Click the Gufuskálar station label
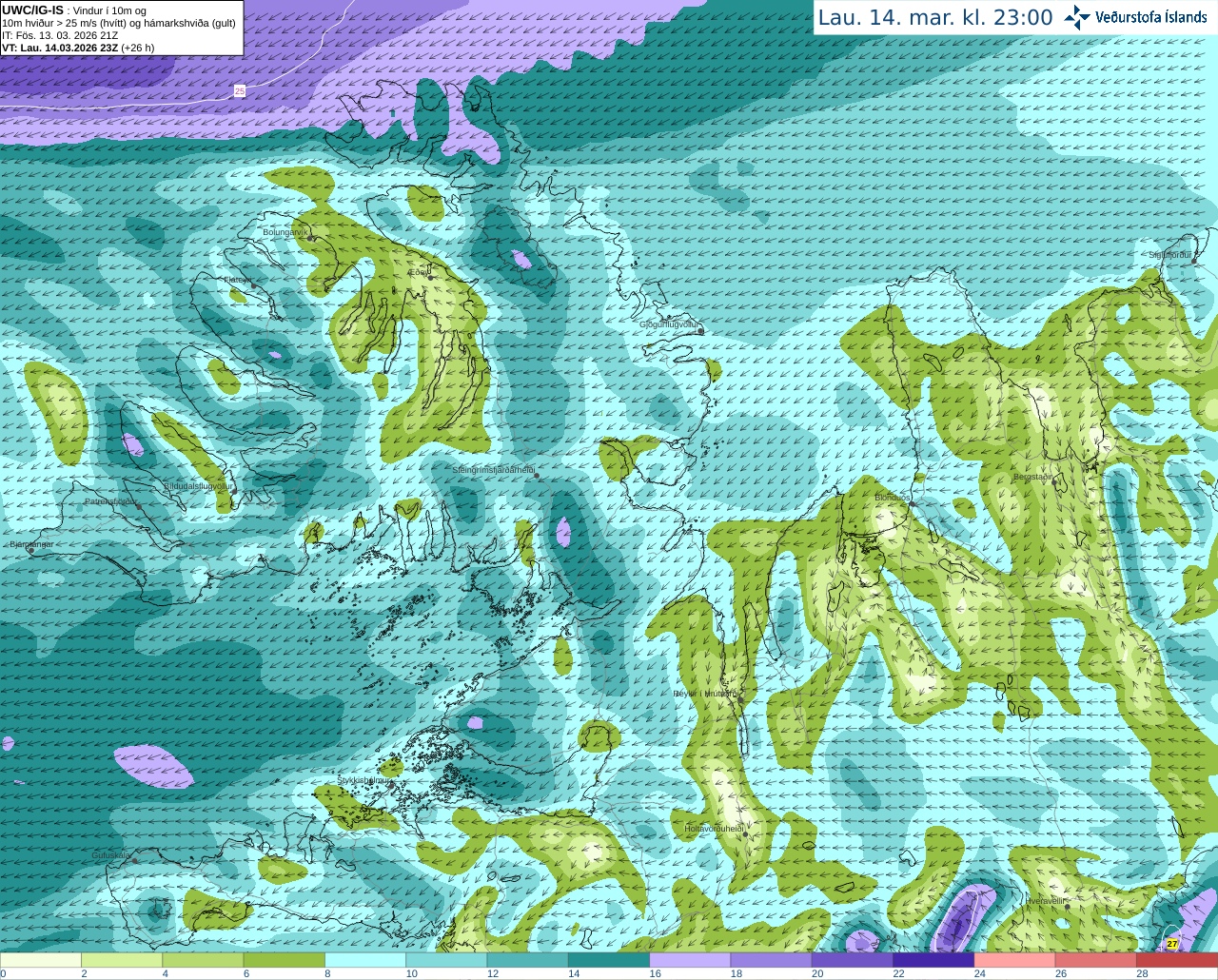This screenshot has height=980, width=1218. (x=110, y=855)
